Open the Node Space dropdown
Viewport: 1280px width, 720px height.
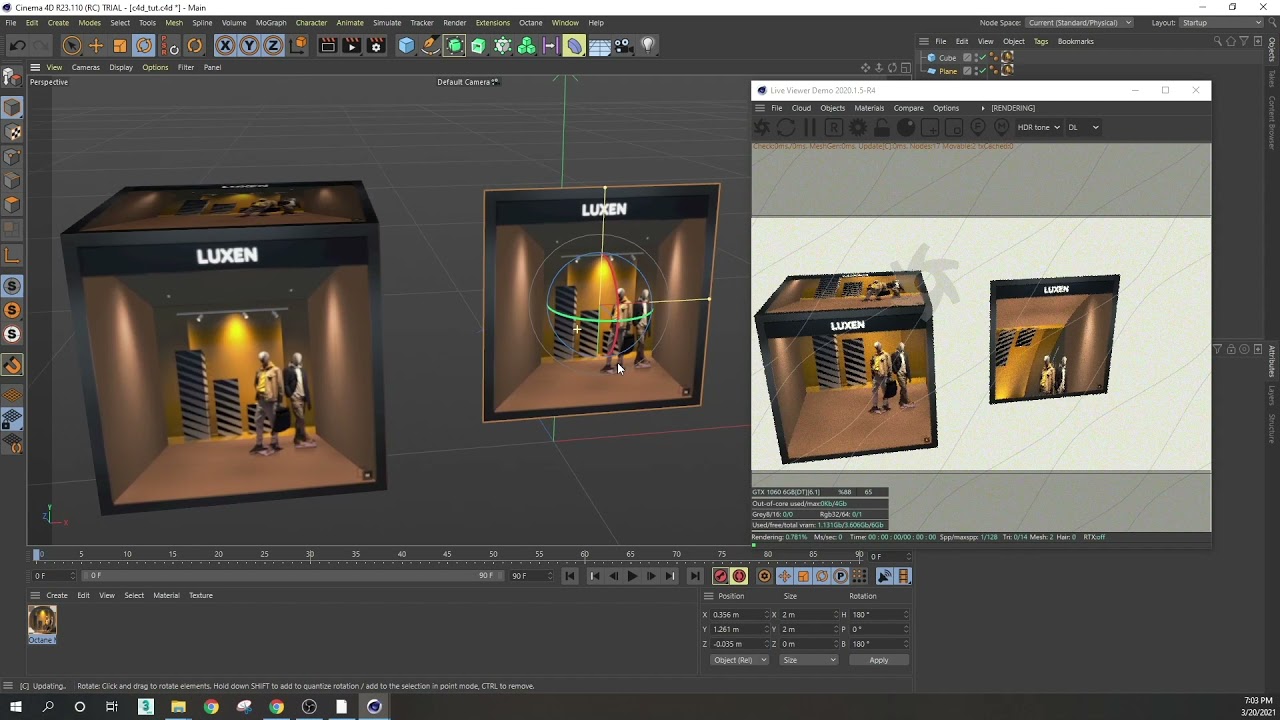(x=1080, y=22)
